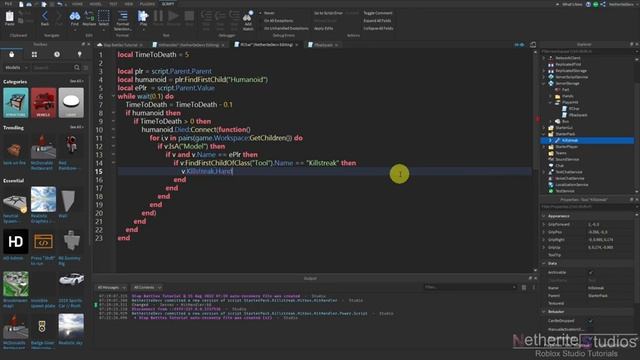Select the Vehicle category thumbnail
The width and height of the screenshot is (640, 360).
[x=43, y=103]
